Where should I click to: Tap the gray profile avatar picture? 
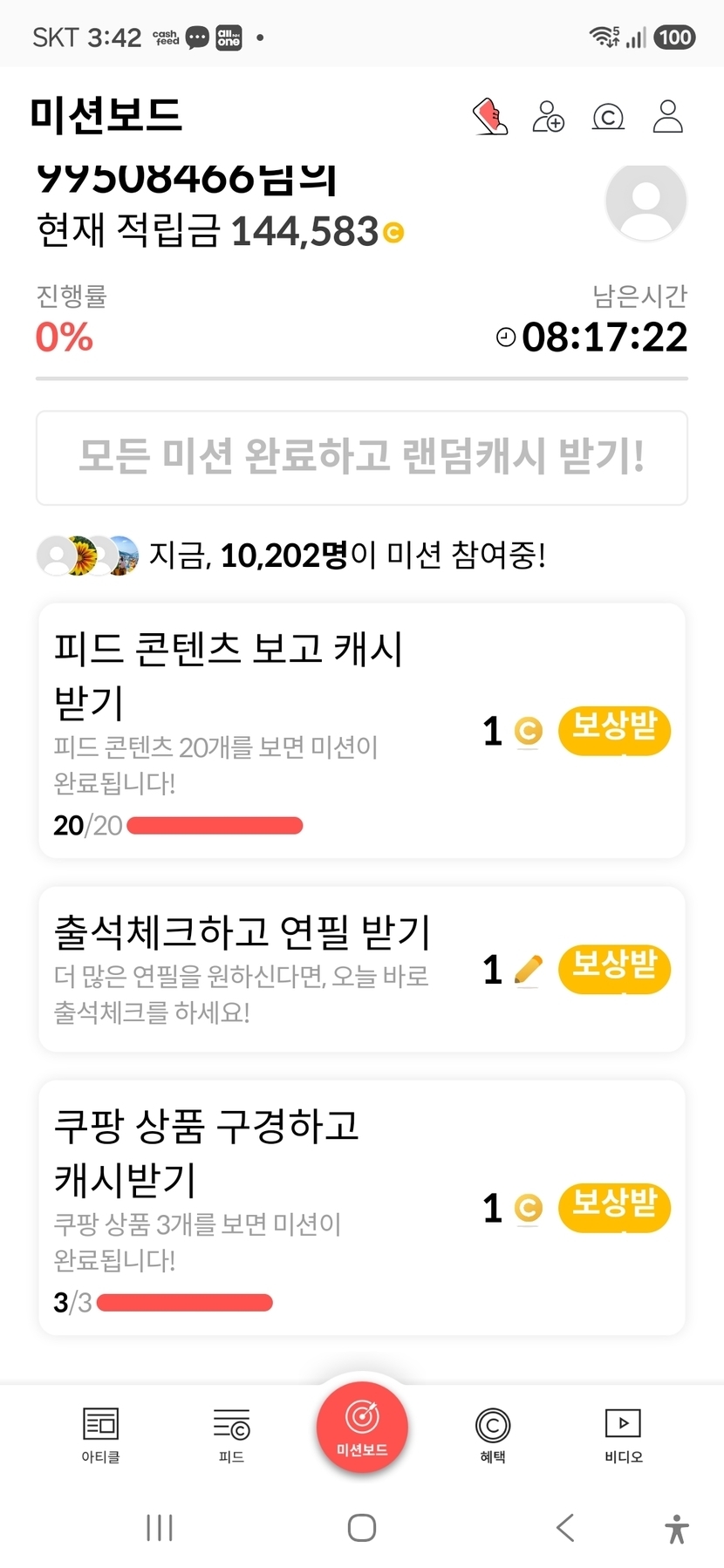646,201
